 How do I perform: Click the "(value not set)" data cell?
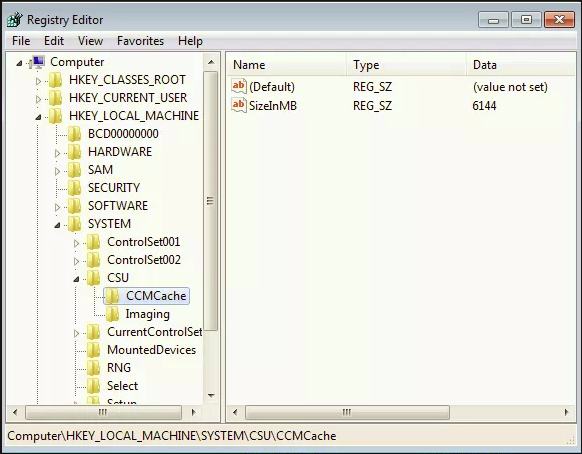pos(510,87)
